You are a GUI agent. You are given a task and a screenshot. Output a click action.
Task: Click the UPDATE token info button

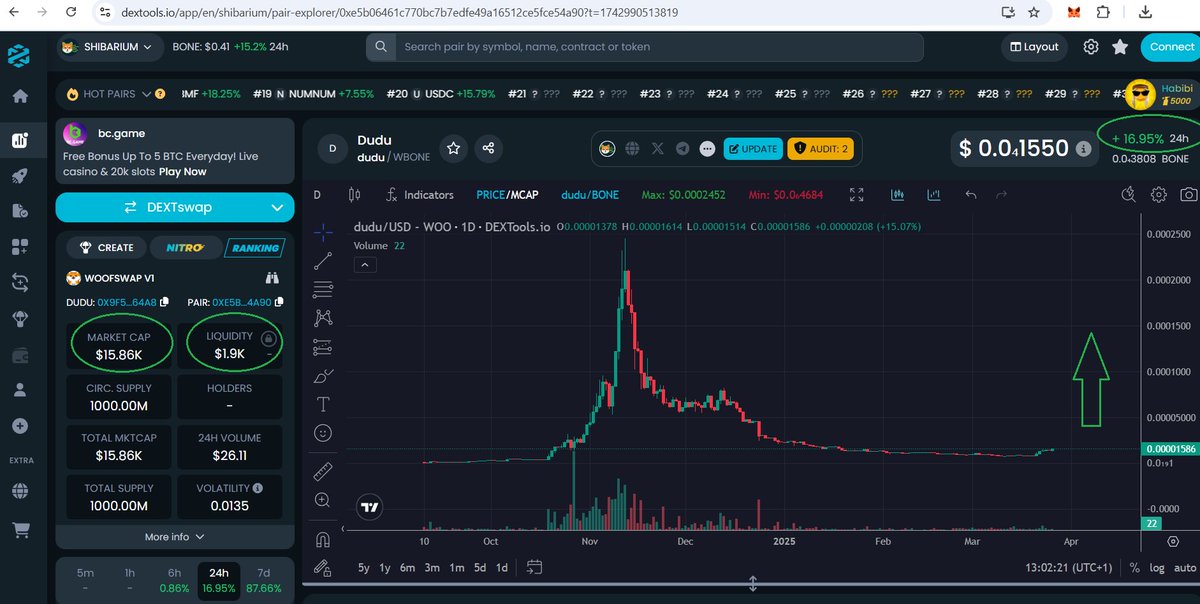[x=753, y=148]
